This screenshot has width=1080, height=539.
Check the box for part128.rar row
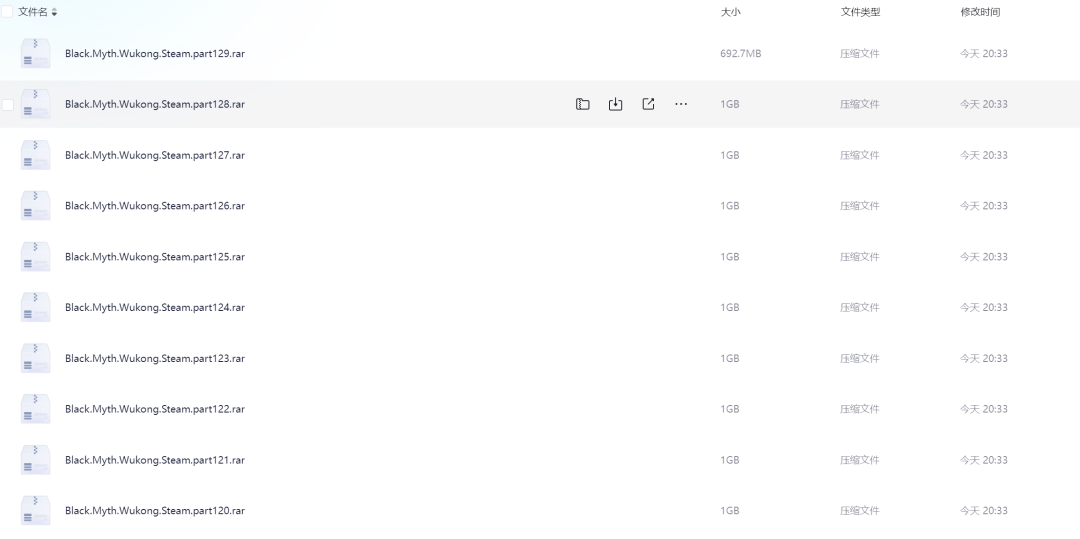point(8,104)
